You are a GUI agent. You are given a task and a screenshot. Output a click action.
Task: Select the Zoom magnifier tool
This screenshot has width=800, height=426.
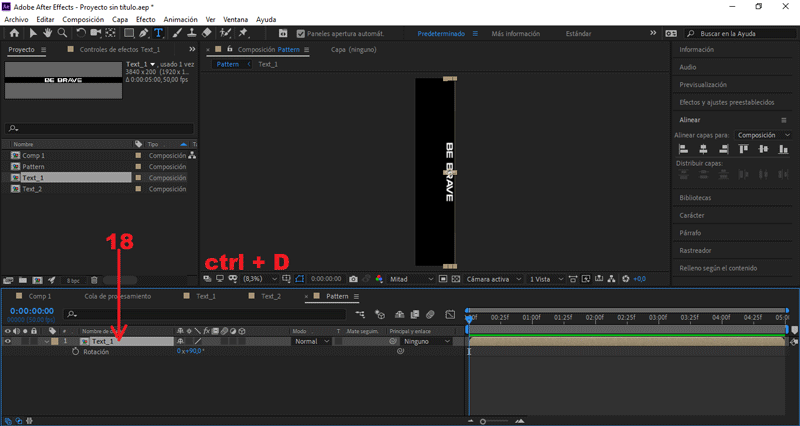pos(62,33)
